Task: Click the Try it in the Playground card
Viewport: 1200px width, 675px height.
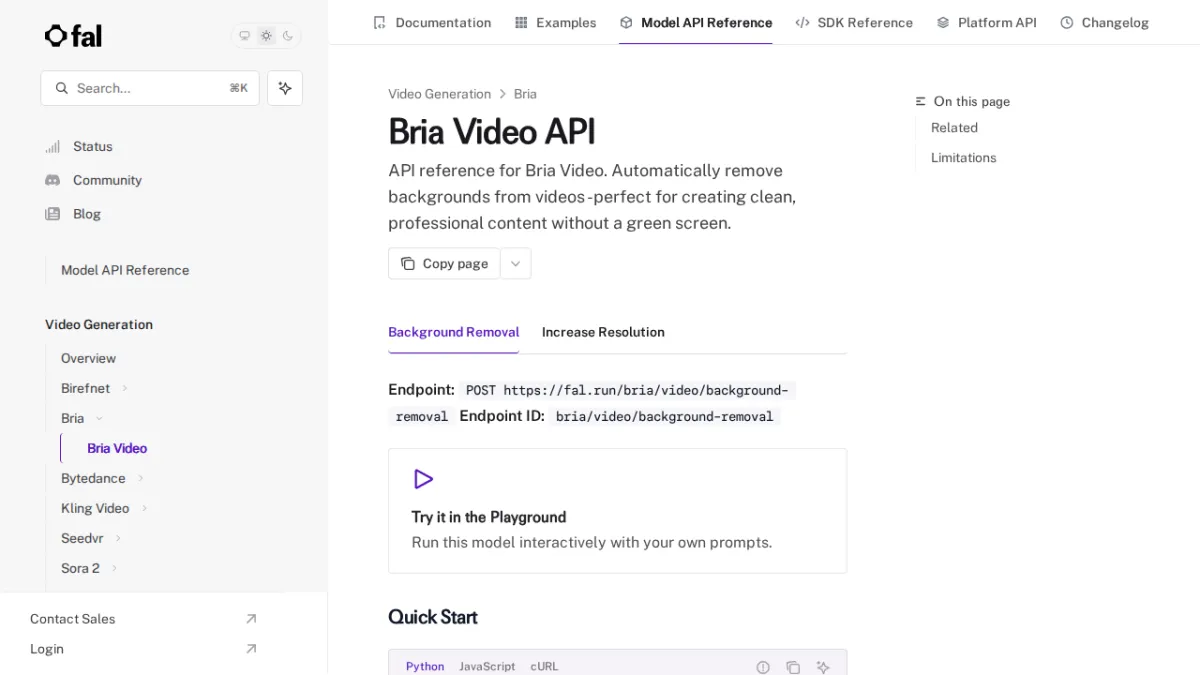Action: [617, 511]
